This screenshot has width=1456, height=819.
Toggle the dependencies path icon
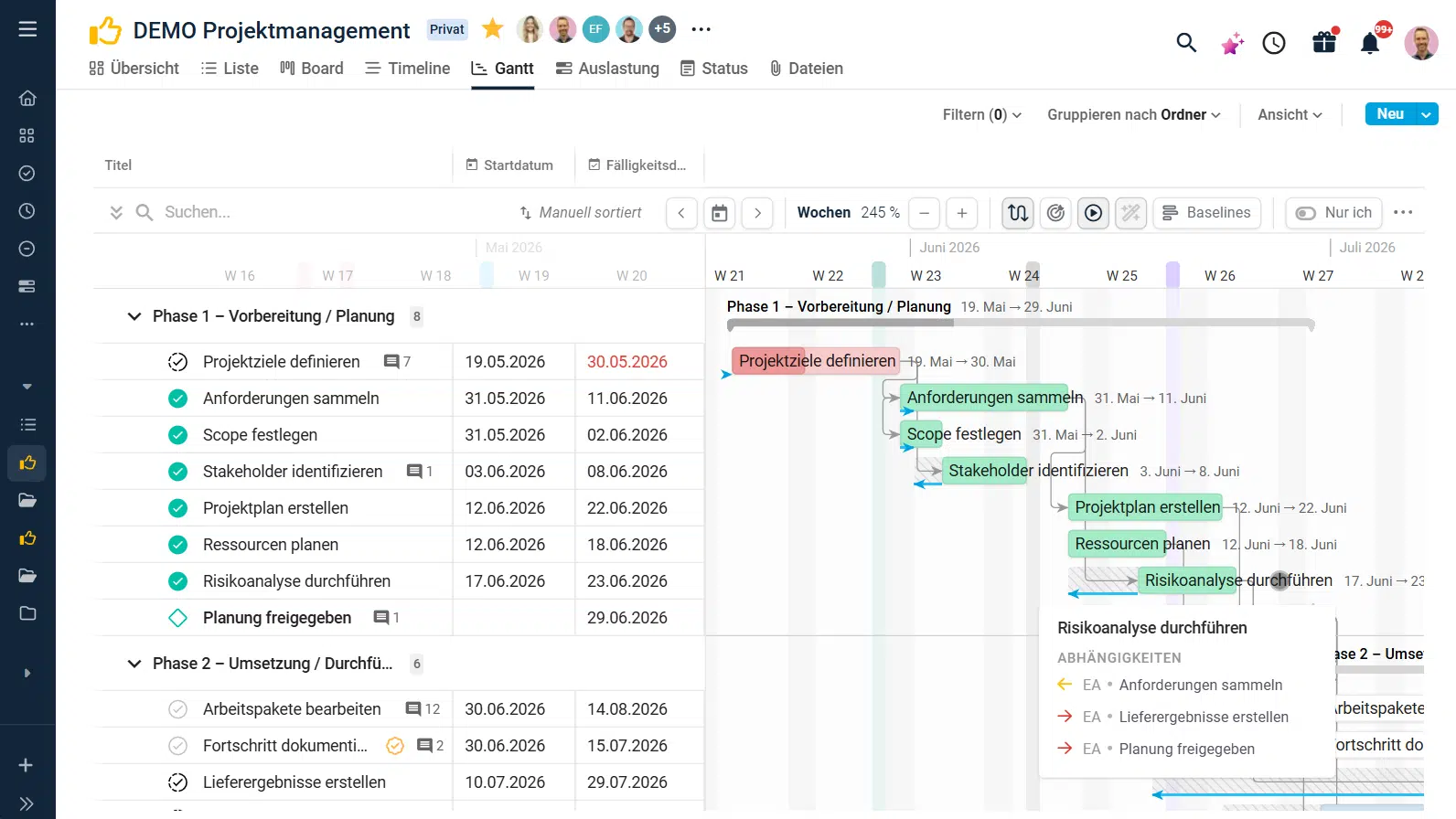[x=1018, y=213]
